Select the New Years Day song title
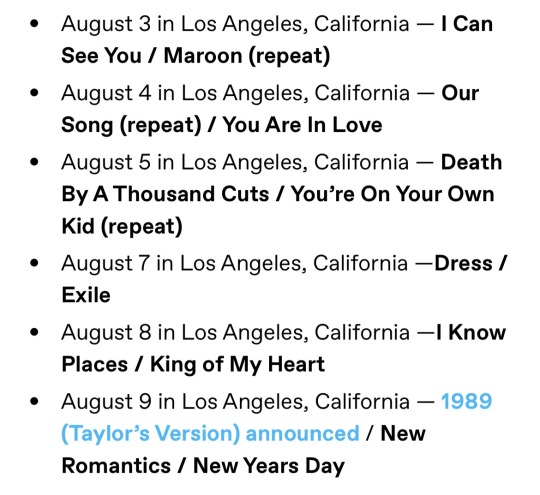This screenshot has width=540, height=495. [269, 466]
